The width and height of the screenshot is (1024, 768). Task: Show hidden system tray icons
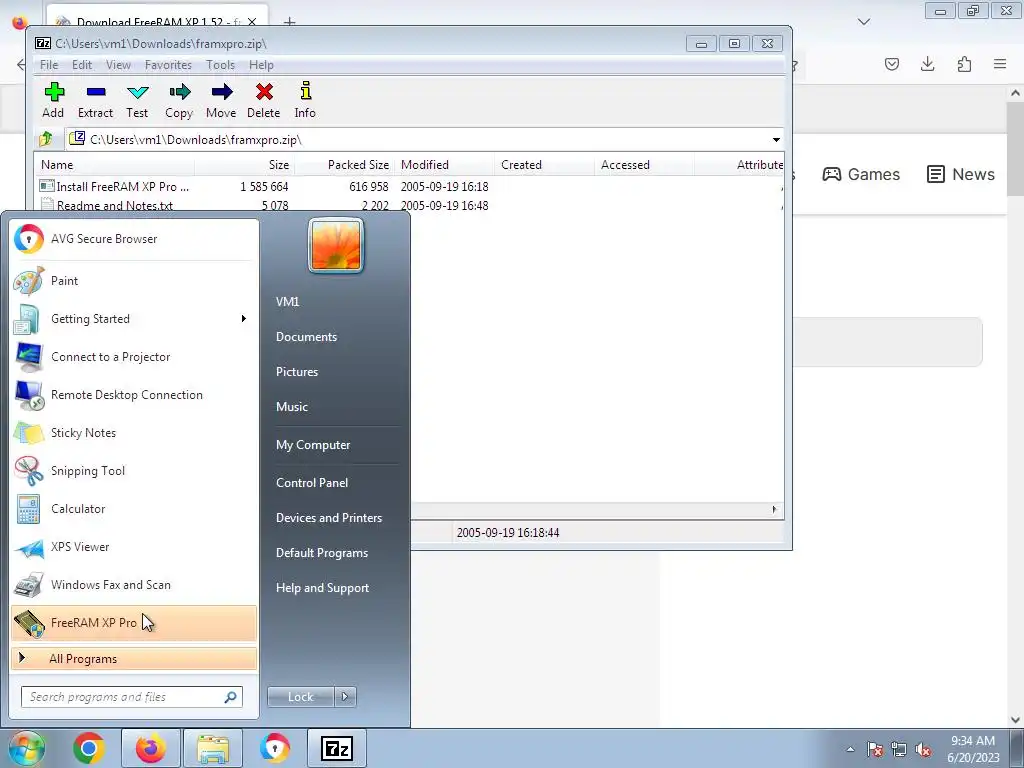point(850,750)
